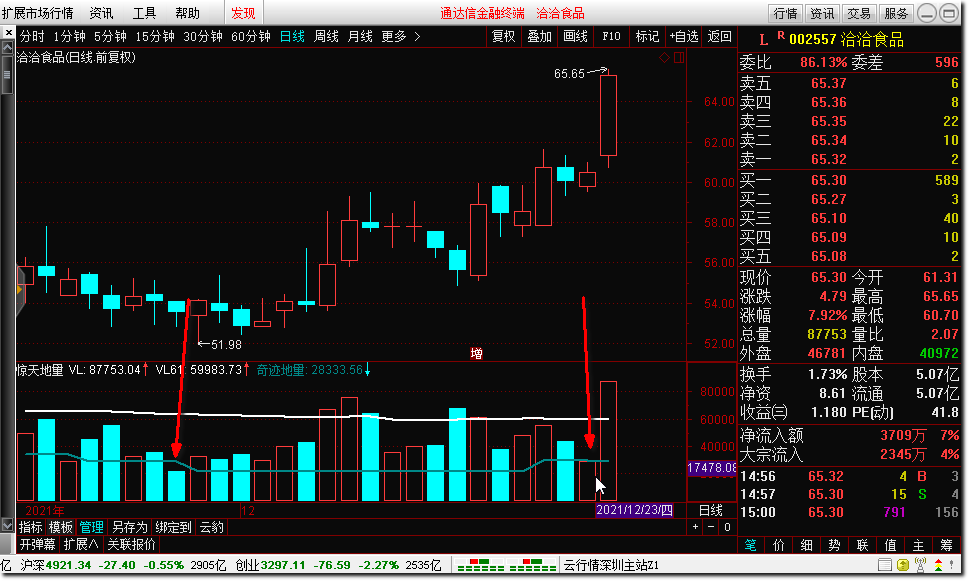The width and height of the screenshot is (970, 581).
Task: Switch to 30分钟 period
Action: click(203, 37)
